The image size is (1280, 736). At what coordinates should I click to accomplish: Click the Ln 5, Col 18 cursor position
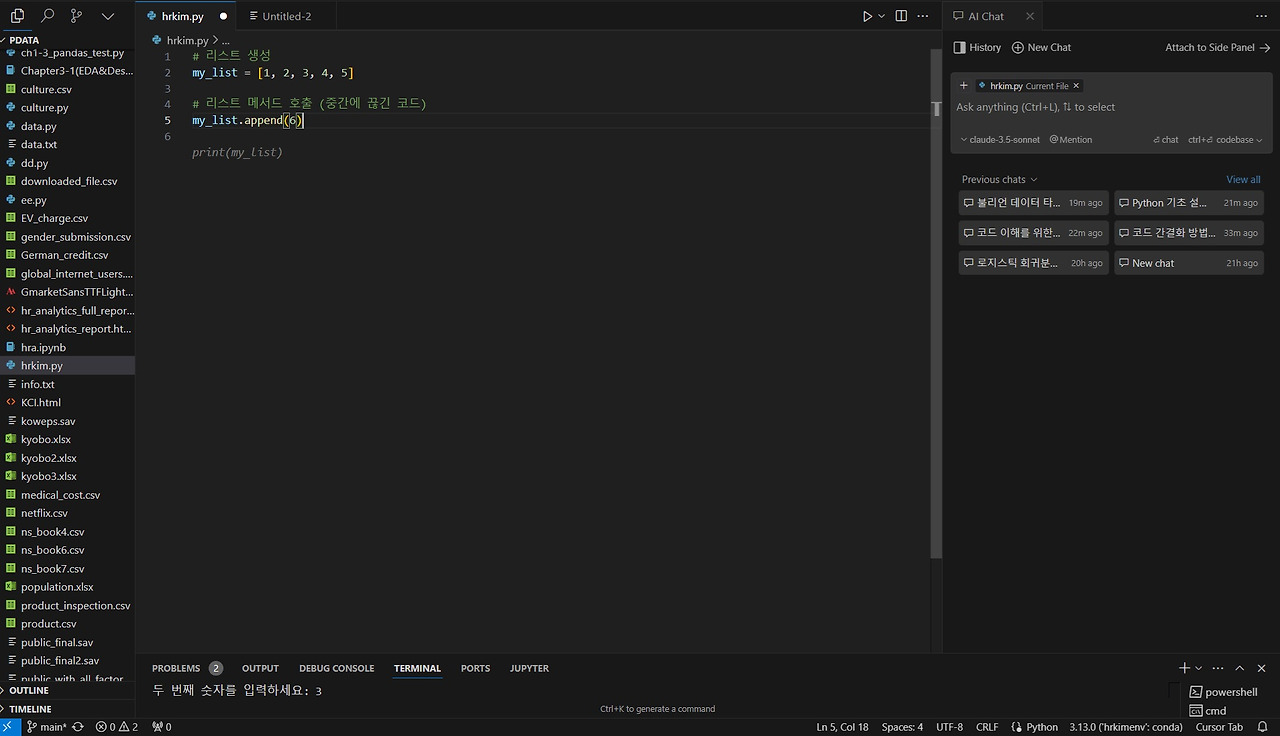point(842,727)
